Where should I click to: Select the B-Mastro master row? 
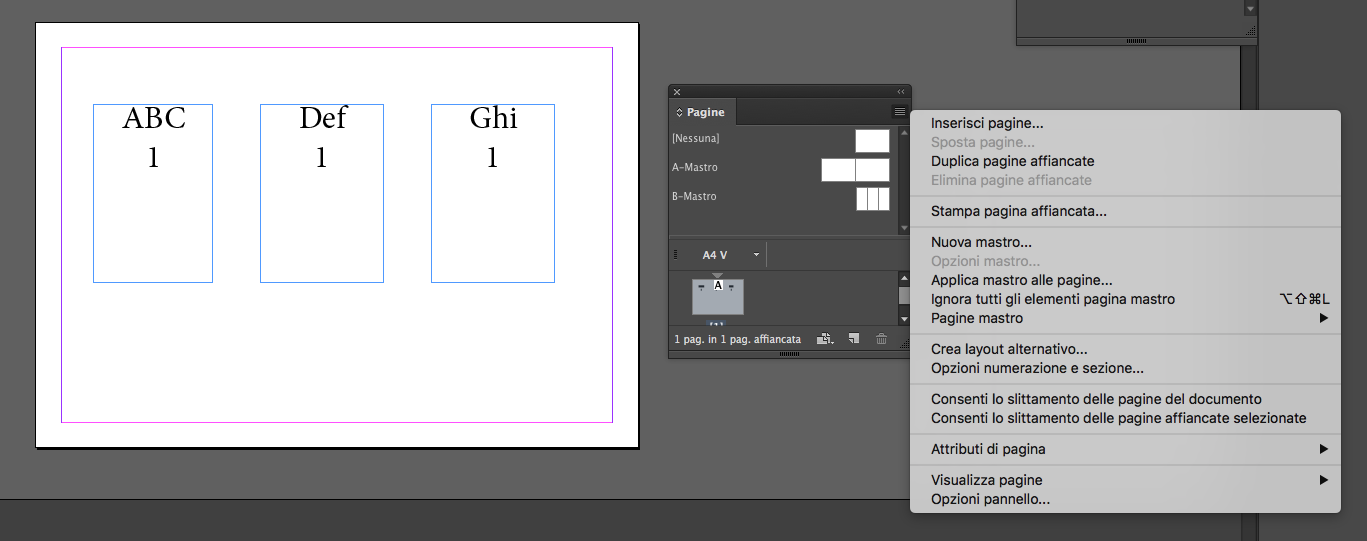click(781, 198)
